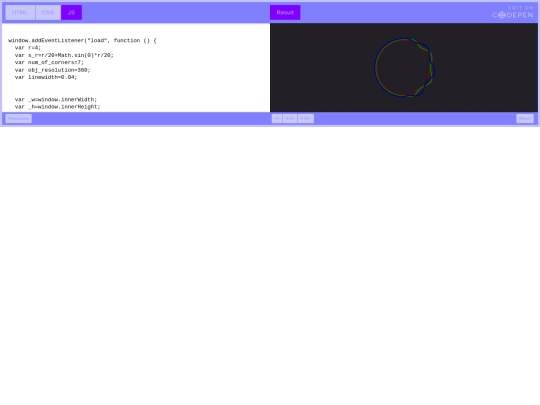Viewport: 540px width, 405px height.
Task: Click the circle drawing in result preview
Action: pos(405,68)
